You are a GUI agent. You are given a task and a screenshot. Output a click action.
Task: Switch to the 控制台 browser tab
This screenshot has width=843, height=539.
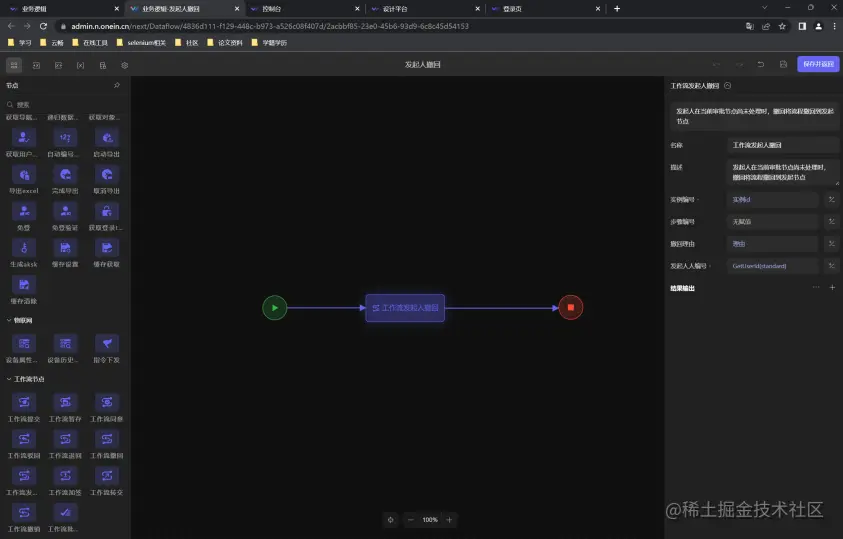click(305, 9)
